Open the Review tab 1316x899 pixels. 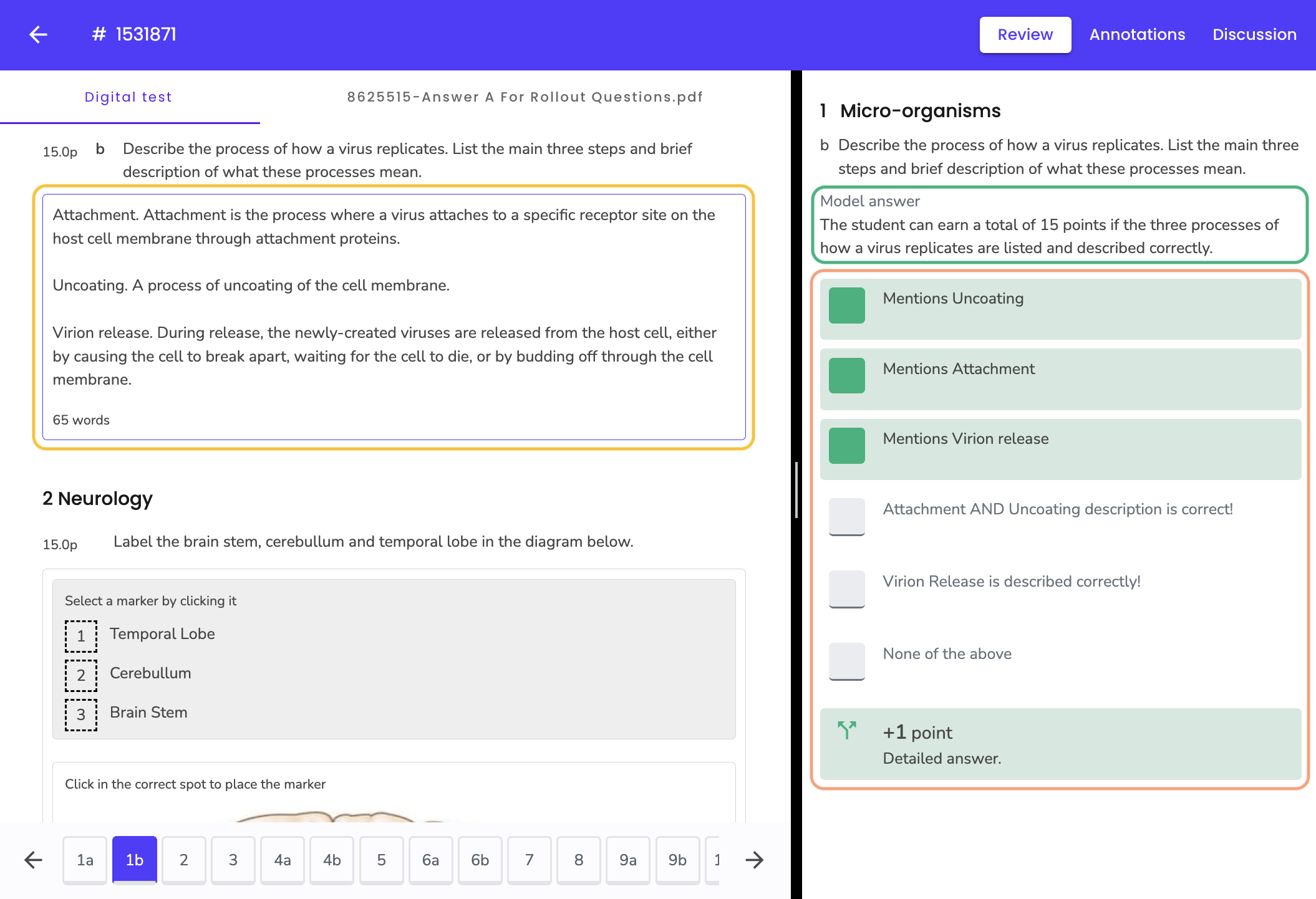(x=1025, y=35)
